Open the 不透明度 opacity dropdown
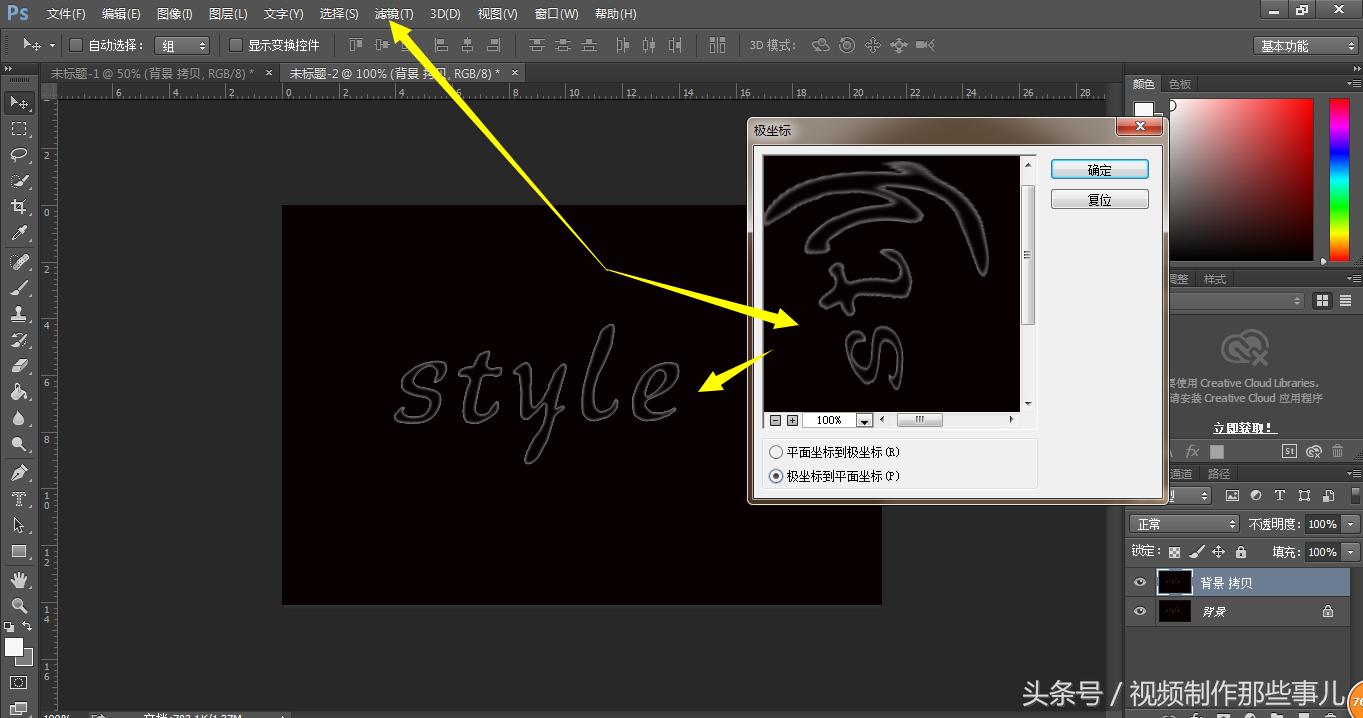Viewport: 1363px width, 718px height. (x=1350, y=523)
